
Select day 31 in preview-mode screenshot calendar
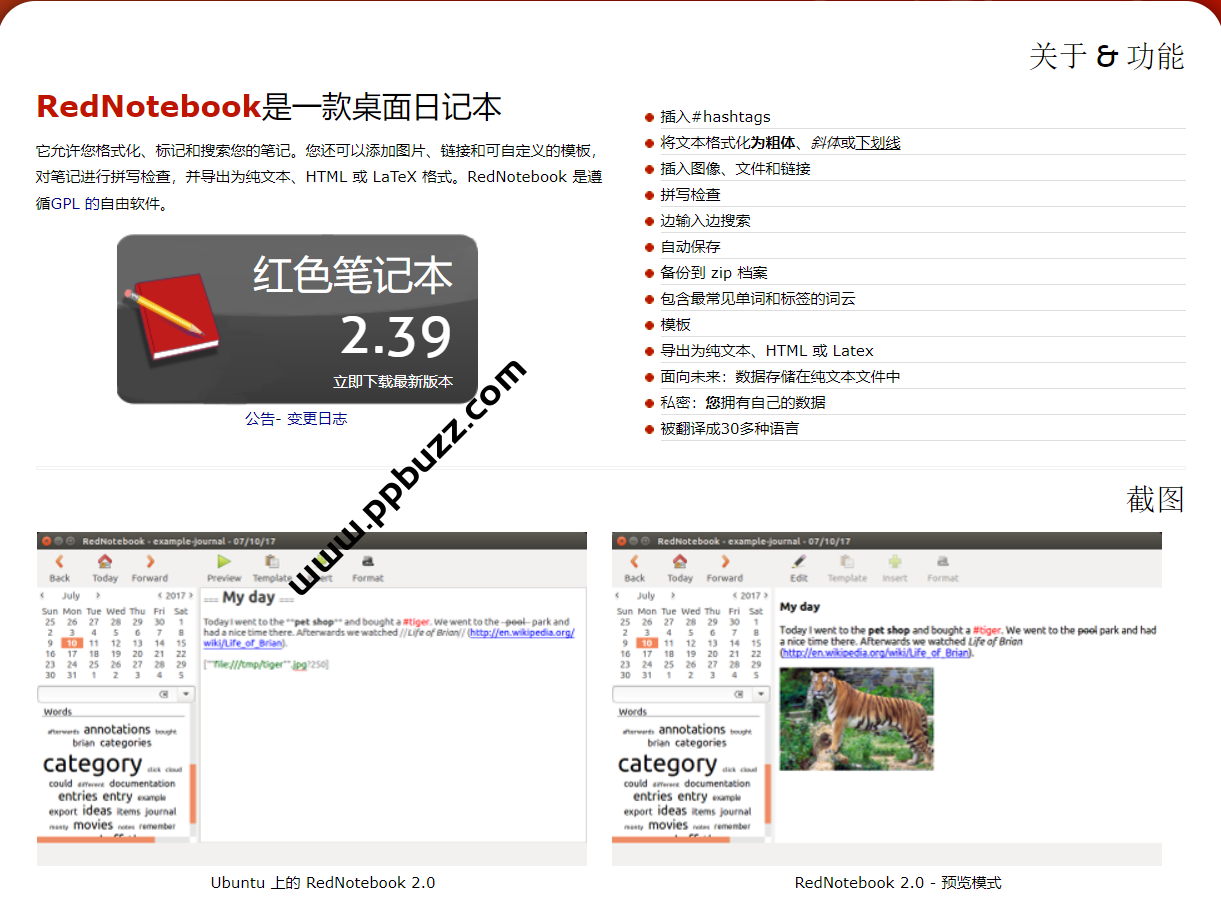point(646,675)
